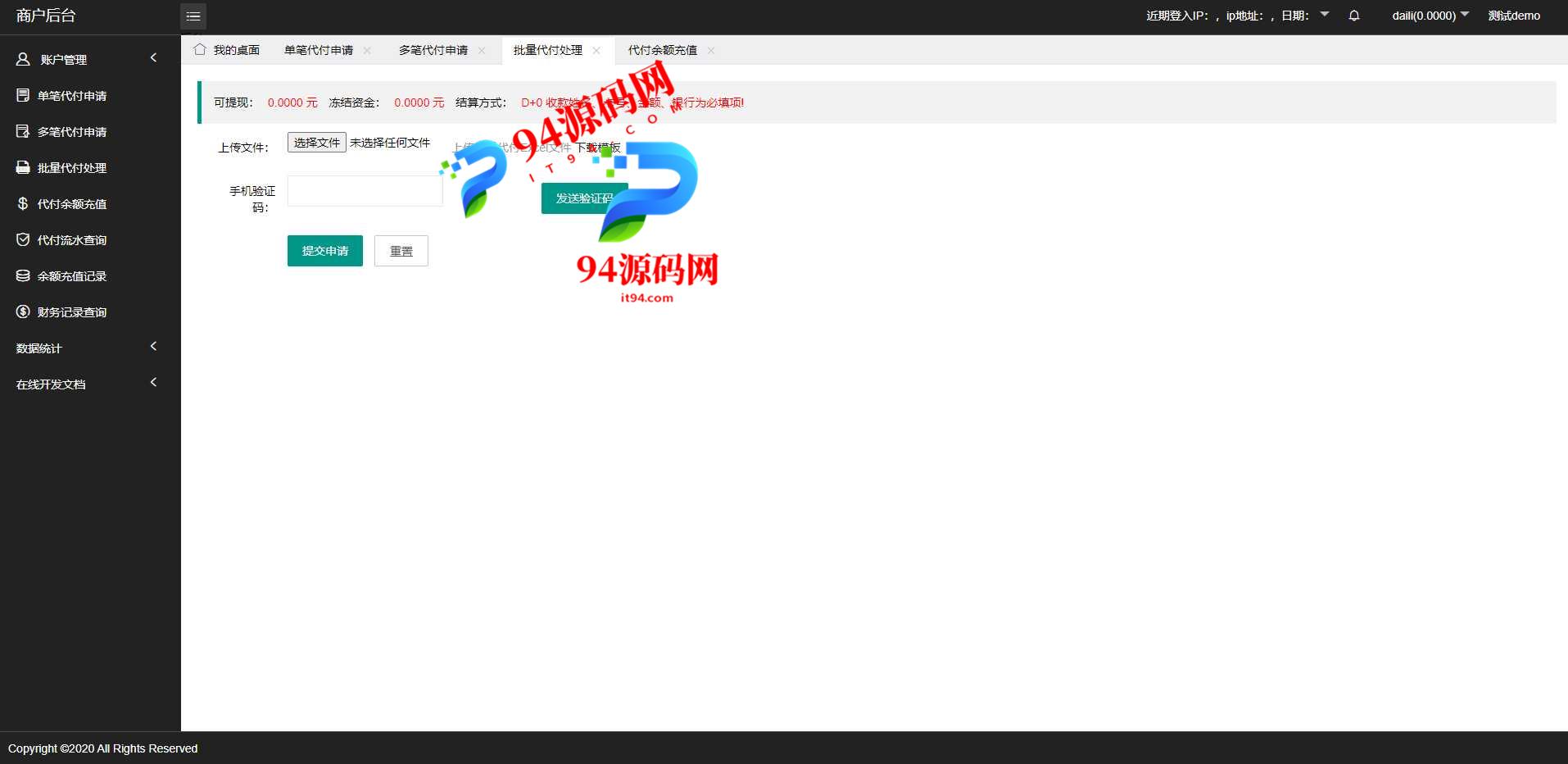
Task: Close the 代付余额充值 tab
Action: pos(711,50)
